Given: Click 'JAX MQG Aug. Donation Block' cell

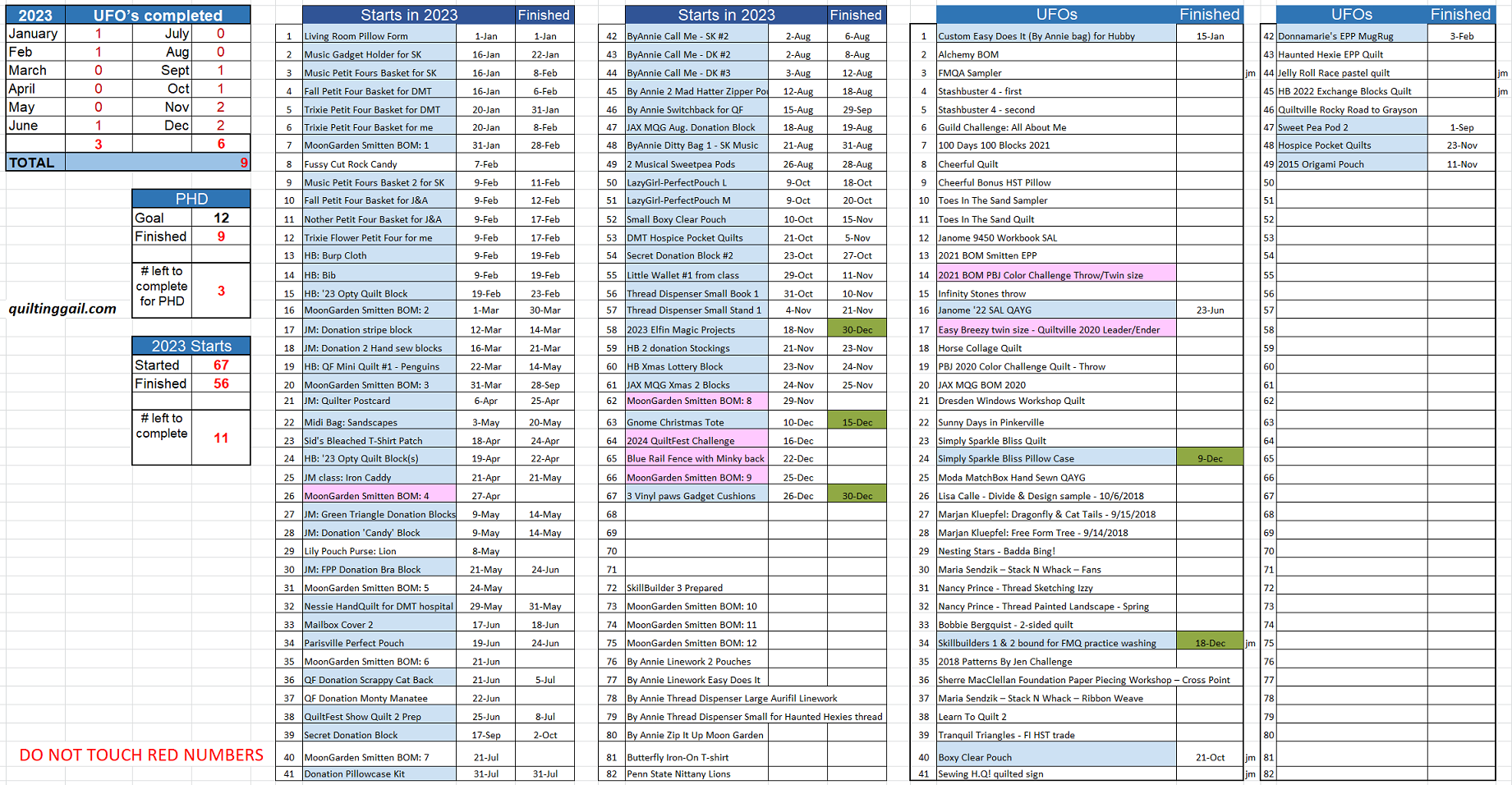Looking at the screenshot, I should [696, 127].
